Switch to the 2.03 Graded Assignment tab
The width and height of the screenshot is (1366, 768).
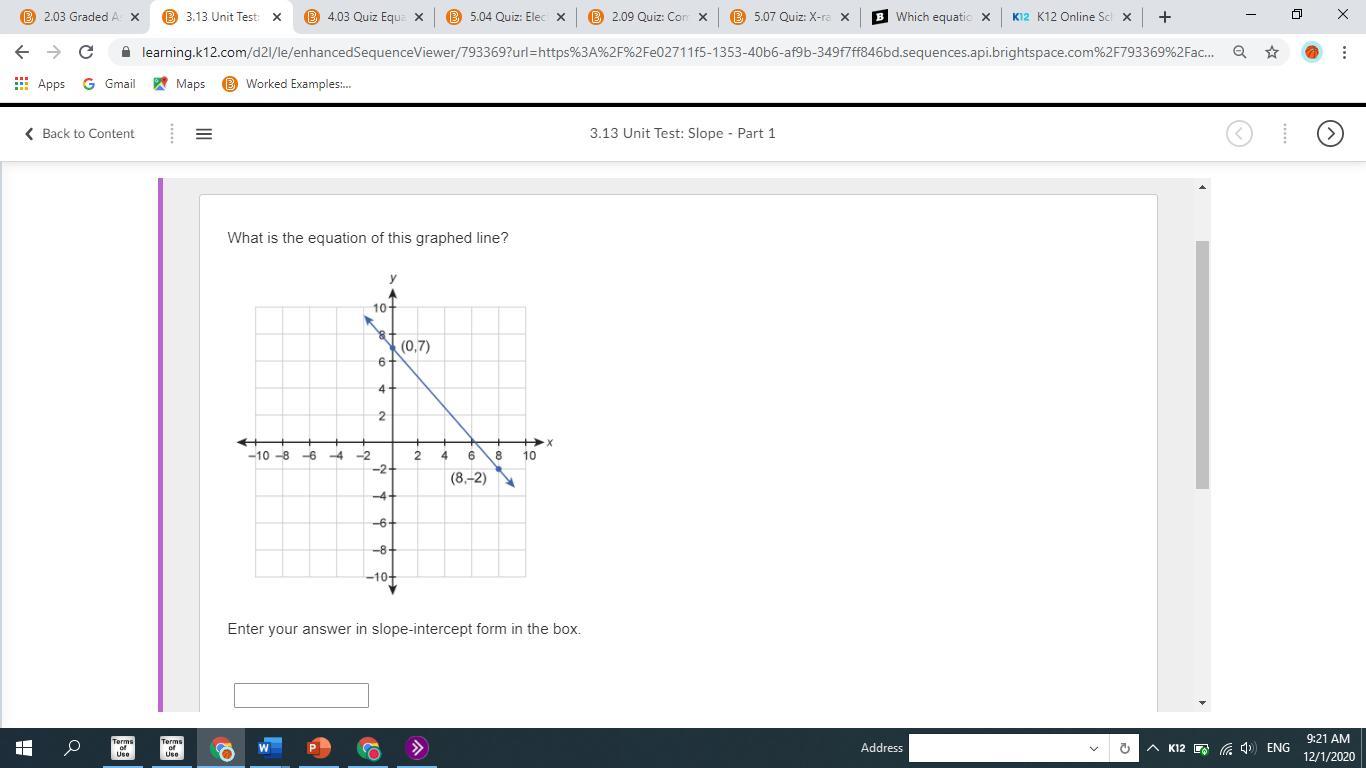pyautogui.click(x=82, y=17)
